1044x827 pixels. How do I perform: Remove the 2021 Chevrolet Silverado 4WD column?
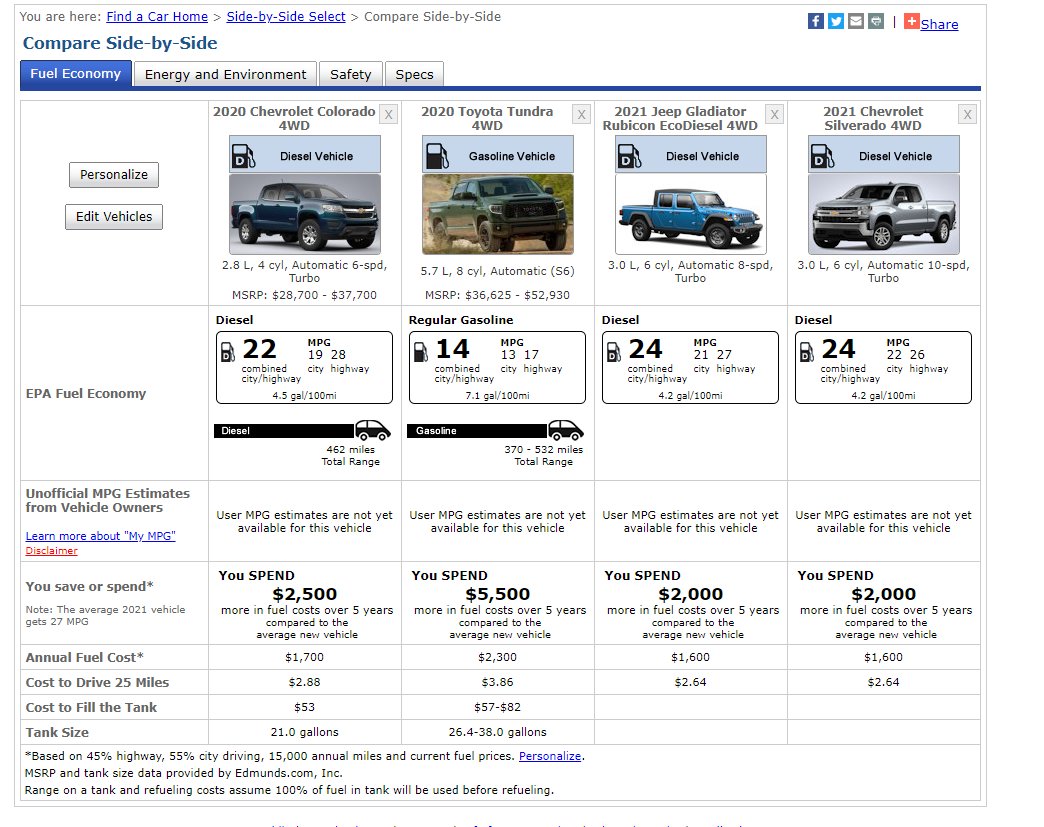[x=967, y=115]
